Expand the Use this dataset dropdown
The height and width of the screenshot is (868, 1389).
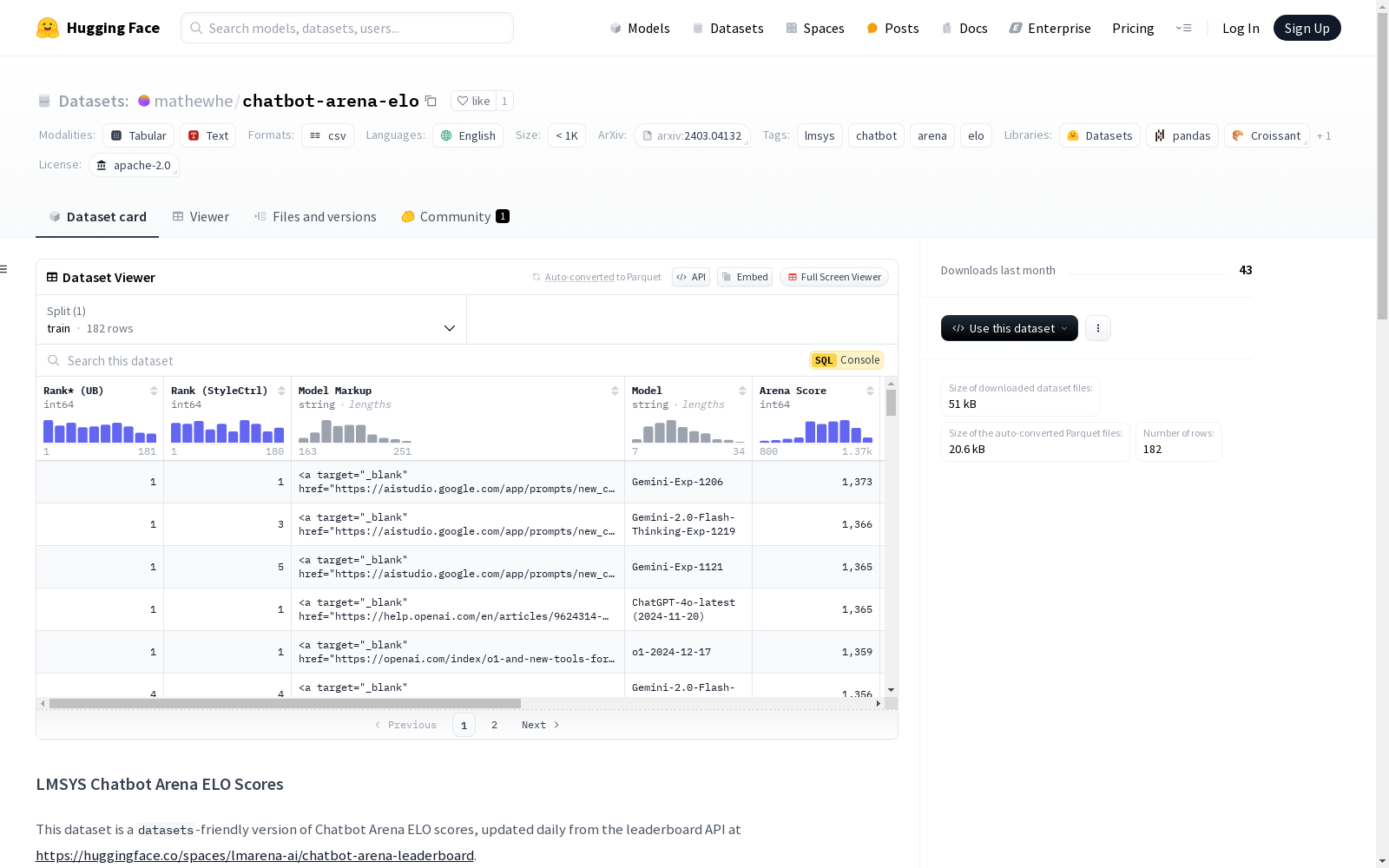point(1010,328)
